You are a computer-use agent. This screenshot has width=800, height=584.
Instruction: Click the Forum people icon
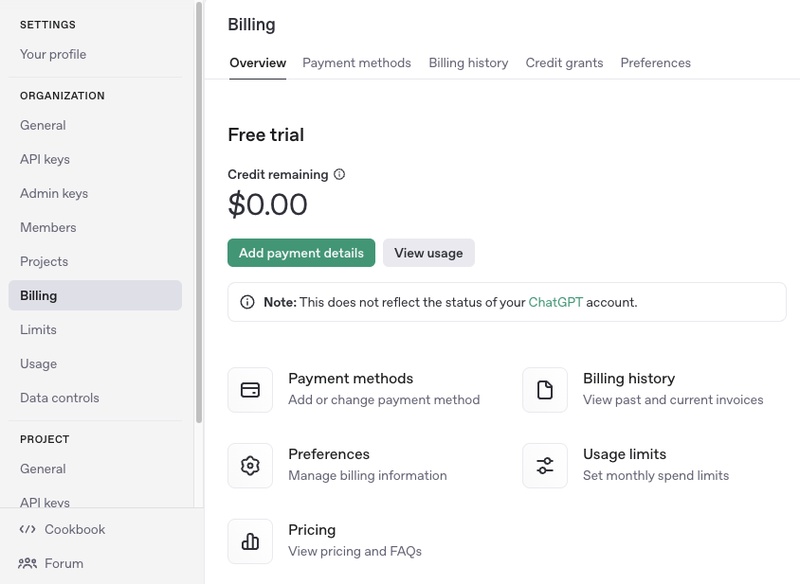pyautogui.click(x=28, y=564)
